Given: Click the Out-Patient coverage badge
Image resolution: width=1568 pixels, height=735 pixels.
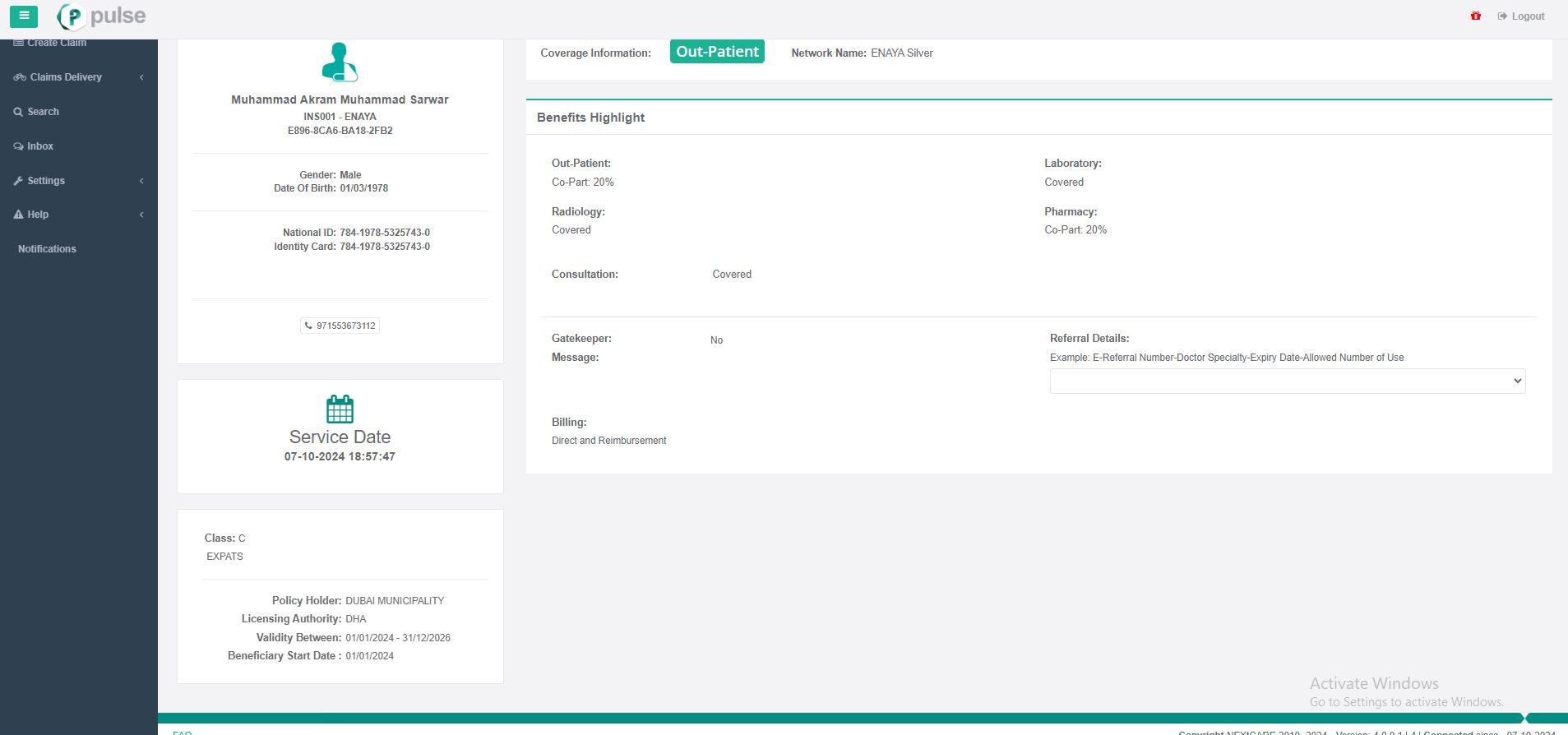Looking at the screenshot, I should [x=717, y=52].
